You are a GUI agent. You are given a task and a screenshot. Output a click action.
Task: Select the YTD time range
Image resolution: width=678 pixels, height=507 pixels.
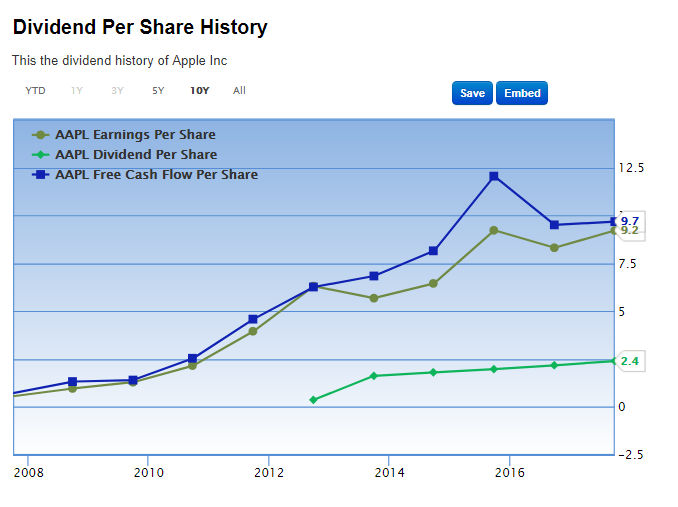[x=35, y=91]
